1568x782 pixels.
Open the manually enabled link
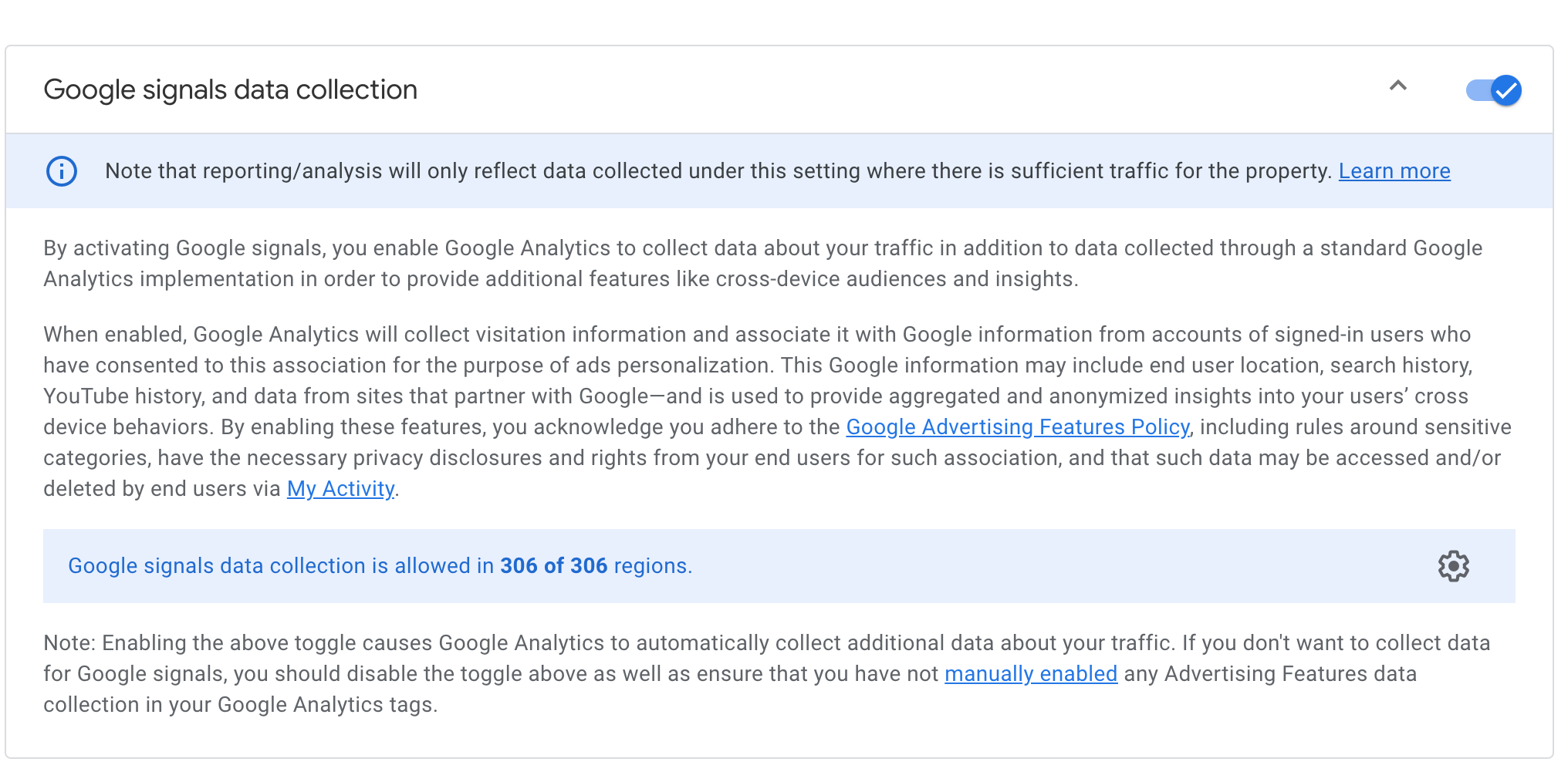click(1030, 674)
